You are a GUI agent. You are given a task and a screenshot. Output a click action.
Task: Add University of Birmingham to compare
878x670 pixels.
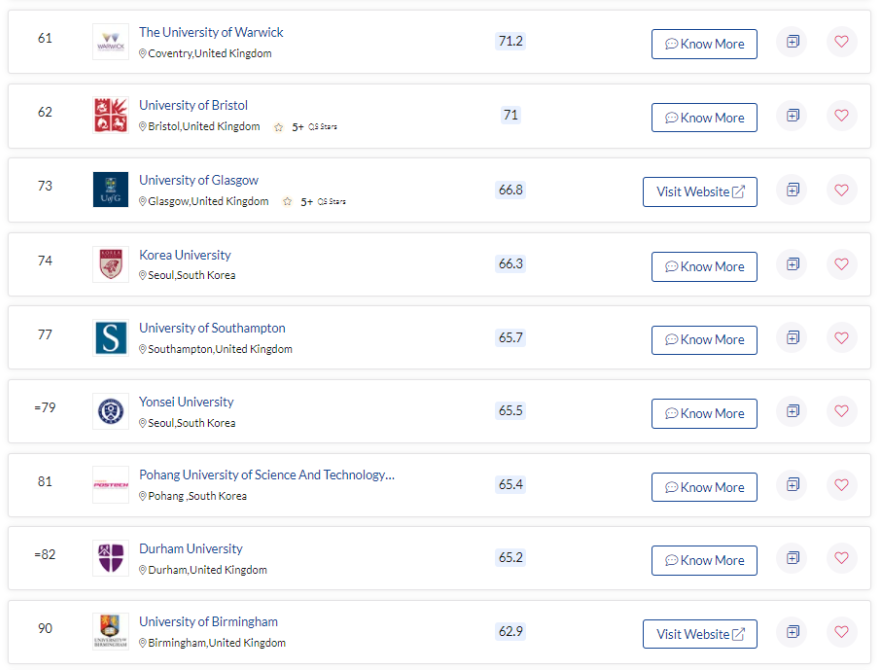(x=792, y=632)
